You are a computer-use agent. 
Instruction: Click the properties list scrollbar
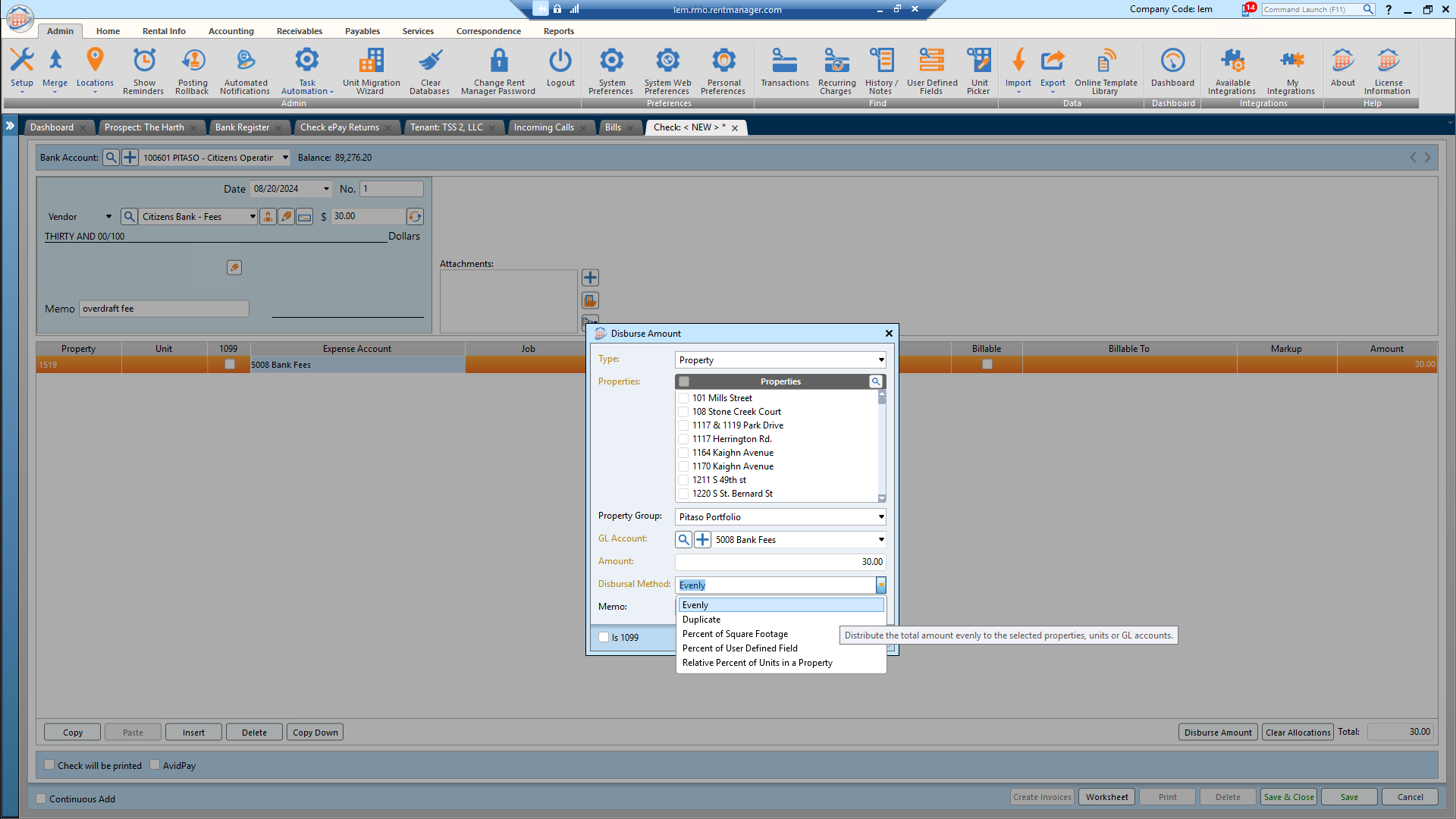882,446
